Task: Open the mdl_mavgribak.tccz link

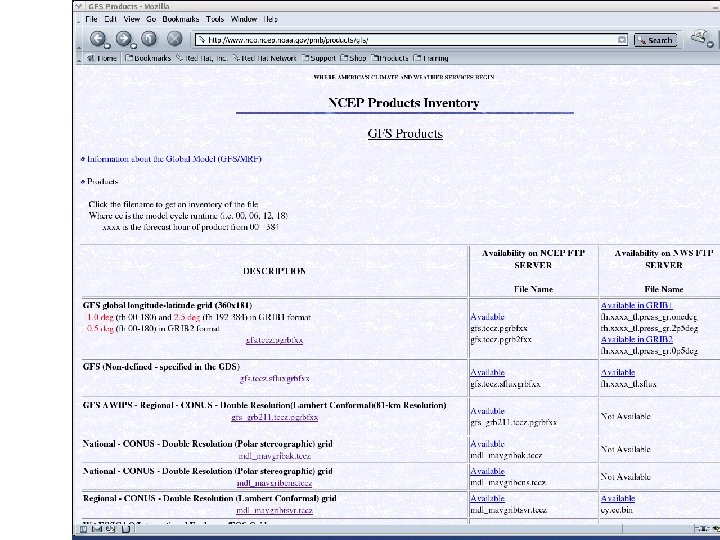Action: click(274, 456)
